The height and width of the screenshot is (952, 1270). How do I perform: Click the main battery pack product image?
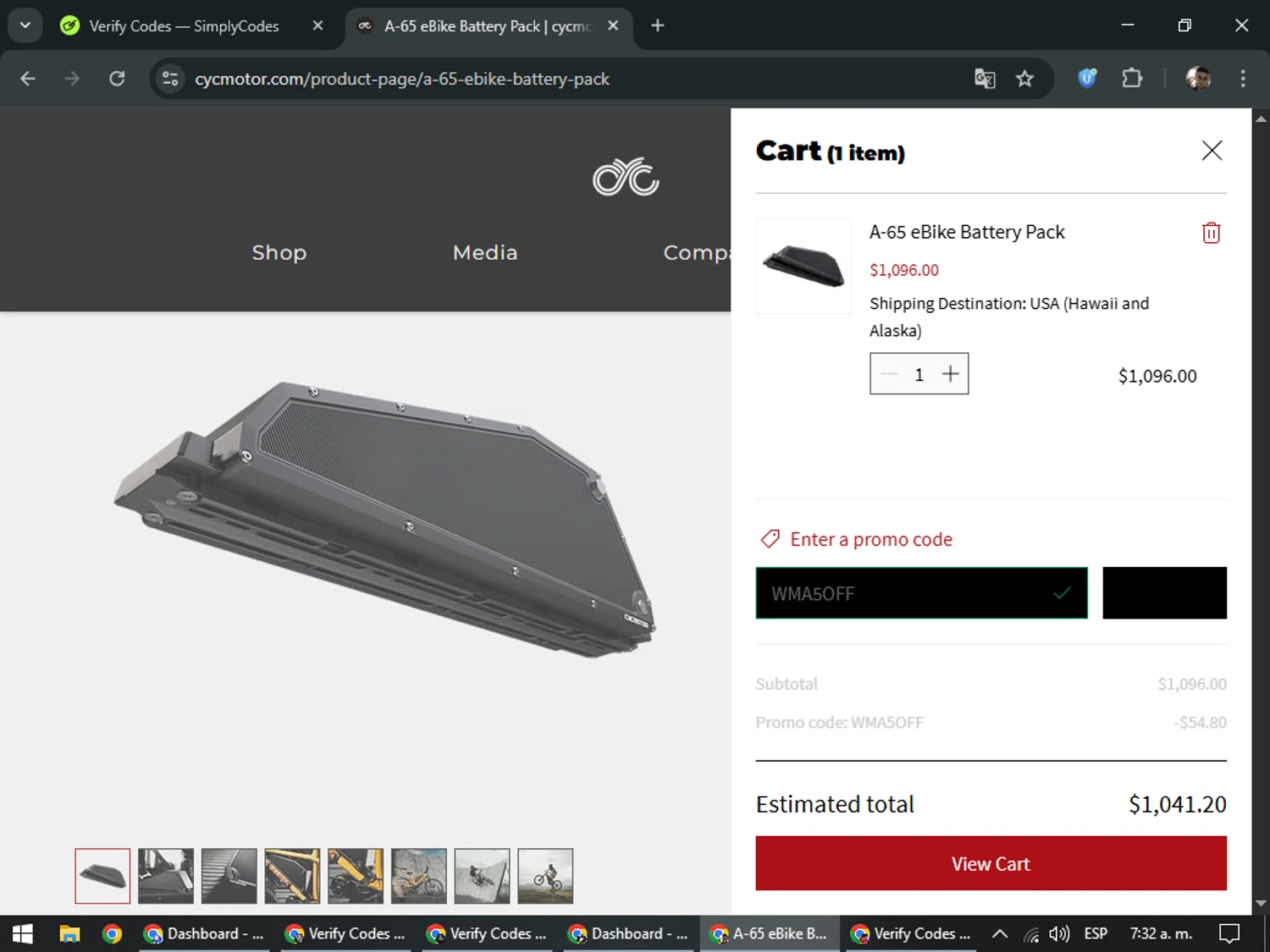point(385,520)
